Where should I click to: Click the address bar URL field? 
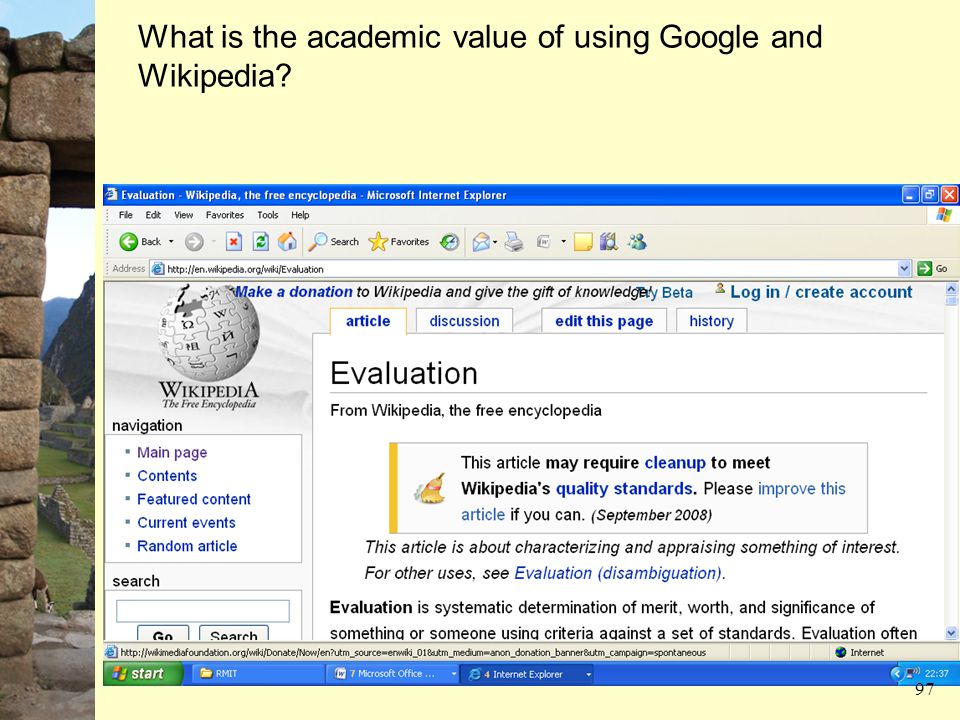[x=531, y=269]
